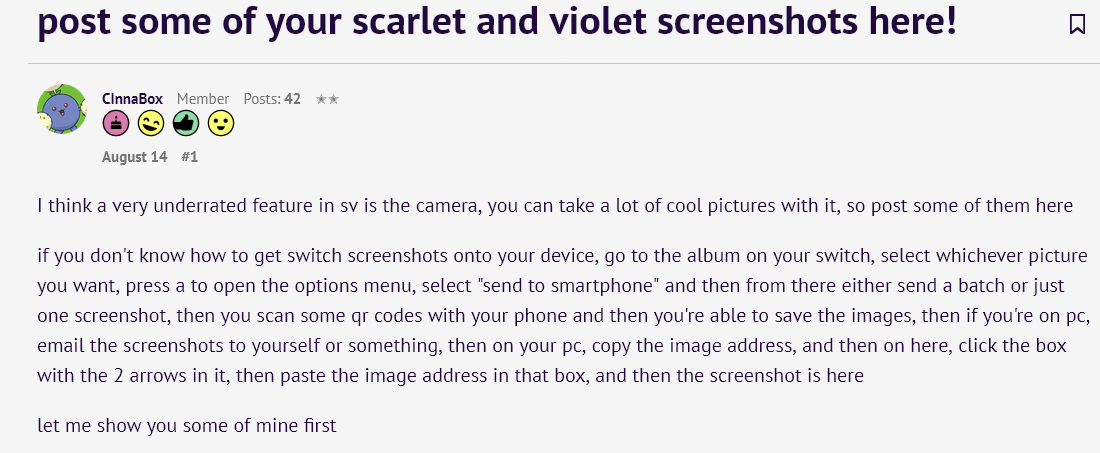Click the Posts: 42 count

tap(272, 100)
